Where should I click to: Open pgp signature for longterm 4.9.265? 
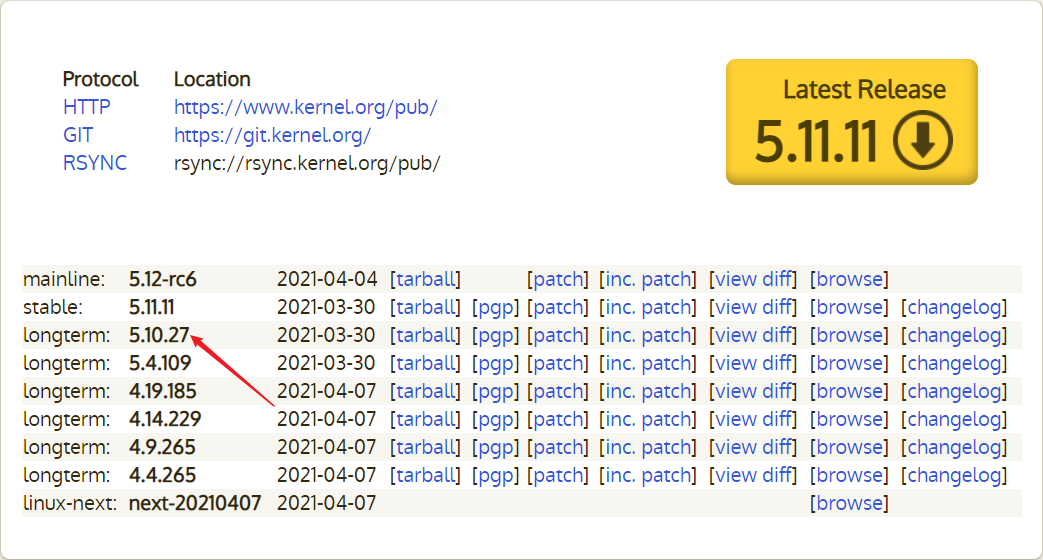pyautogui.click(x=496, y=448)
